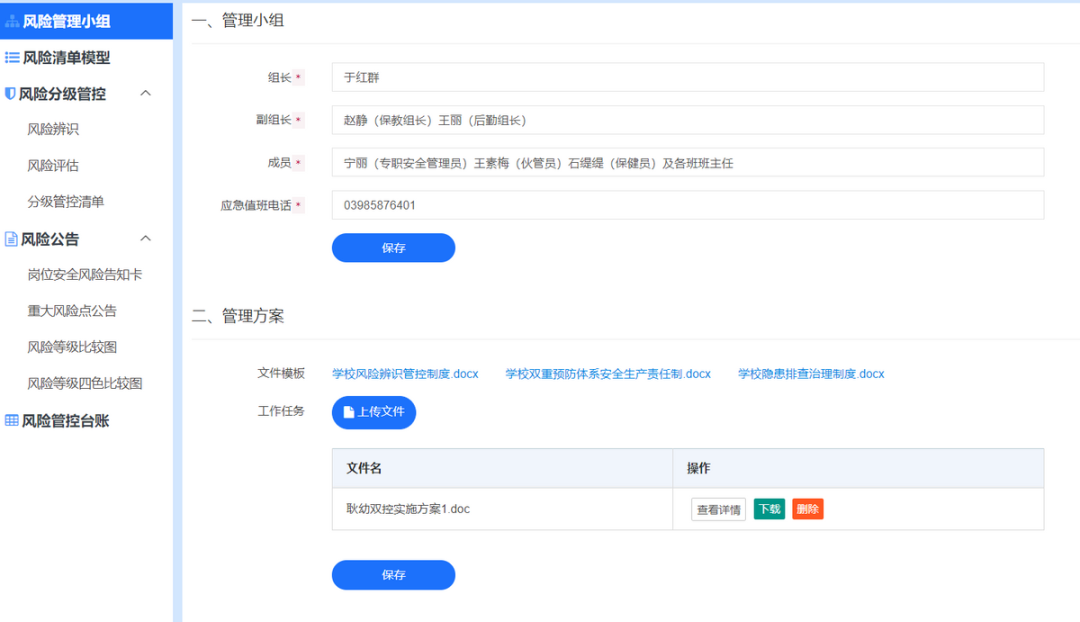Open the 学校隐患排查治理制度.docx template link
This screenshot has height=622, width=1080.
click(x=811, y=373)
